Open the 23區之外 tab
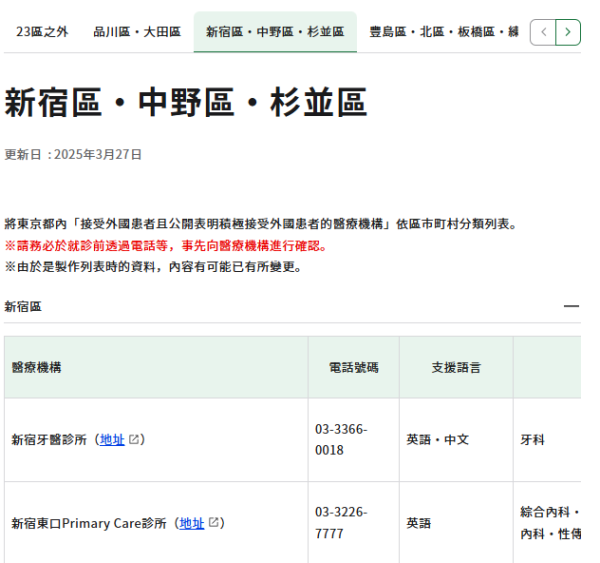The image size is (600, 563). pos(42,32)
